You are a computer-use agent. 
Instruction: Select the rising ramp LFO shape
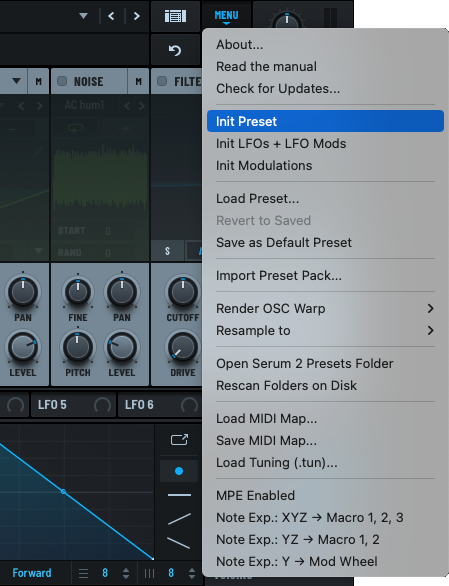[179, 519]
